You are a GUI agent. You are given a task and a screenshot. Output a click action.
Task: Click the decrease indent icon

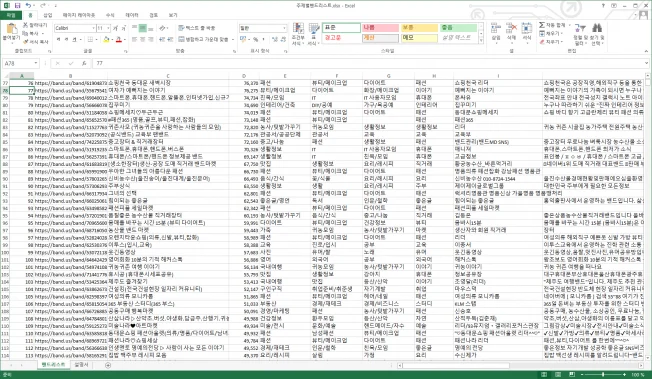pyautogui.click(x=162, y=40)
